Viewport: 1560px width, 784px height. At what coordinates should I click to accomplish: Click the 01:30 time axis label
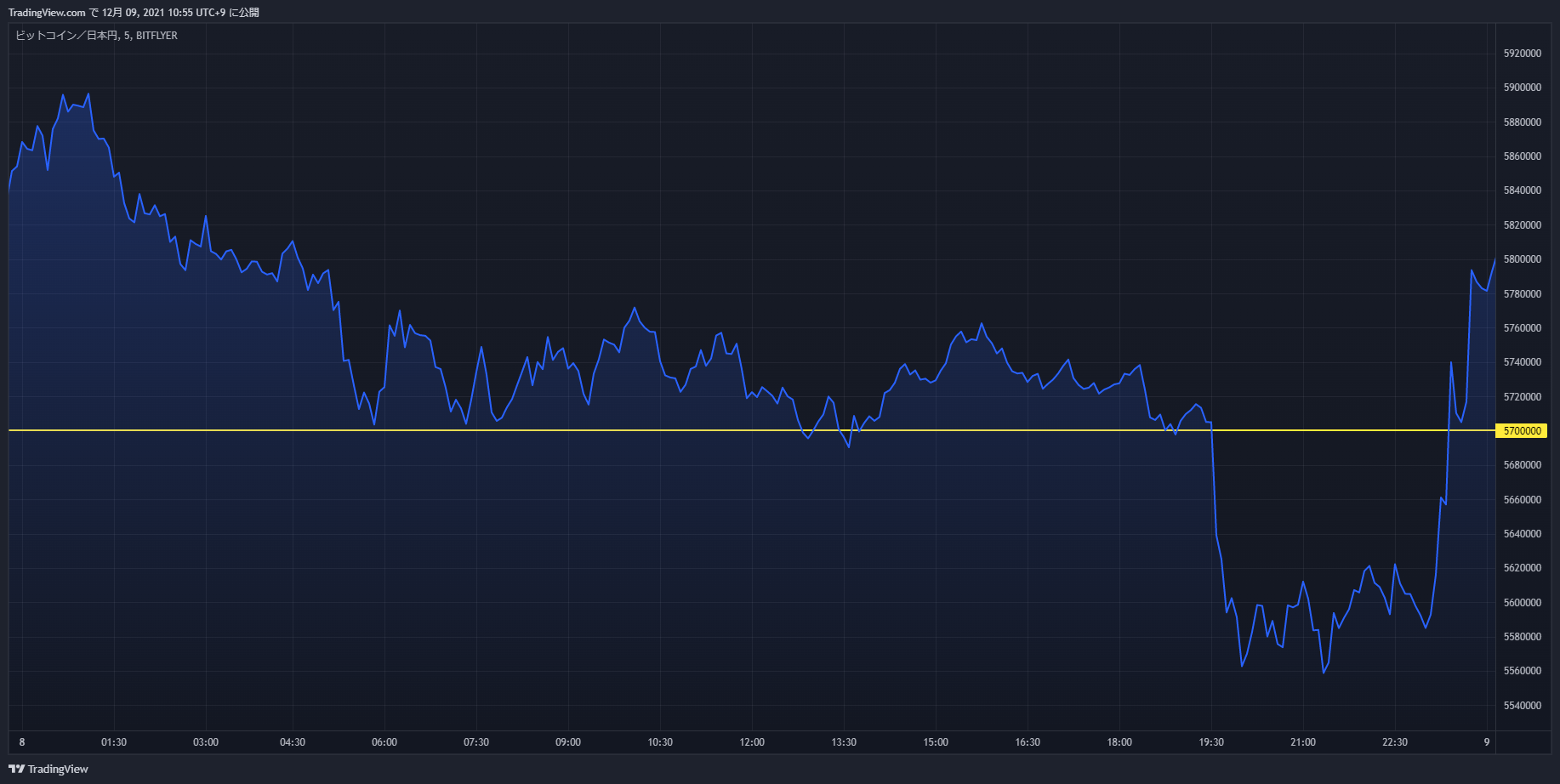(x=114, y=742)
